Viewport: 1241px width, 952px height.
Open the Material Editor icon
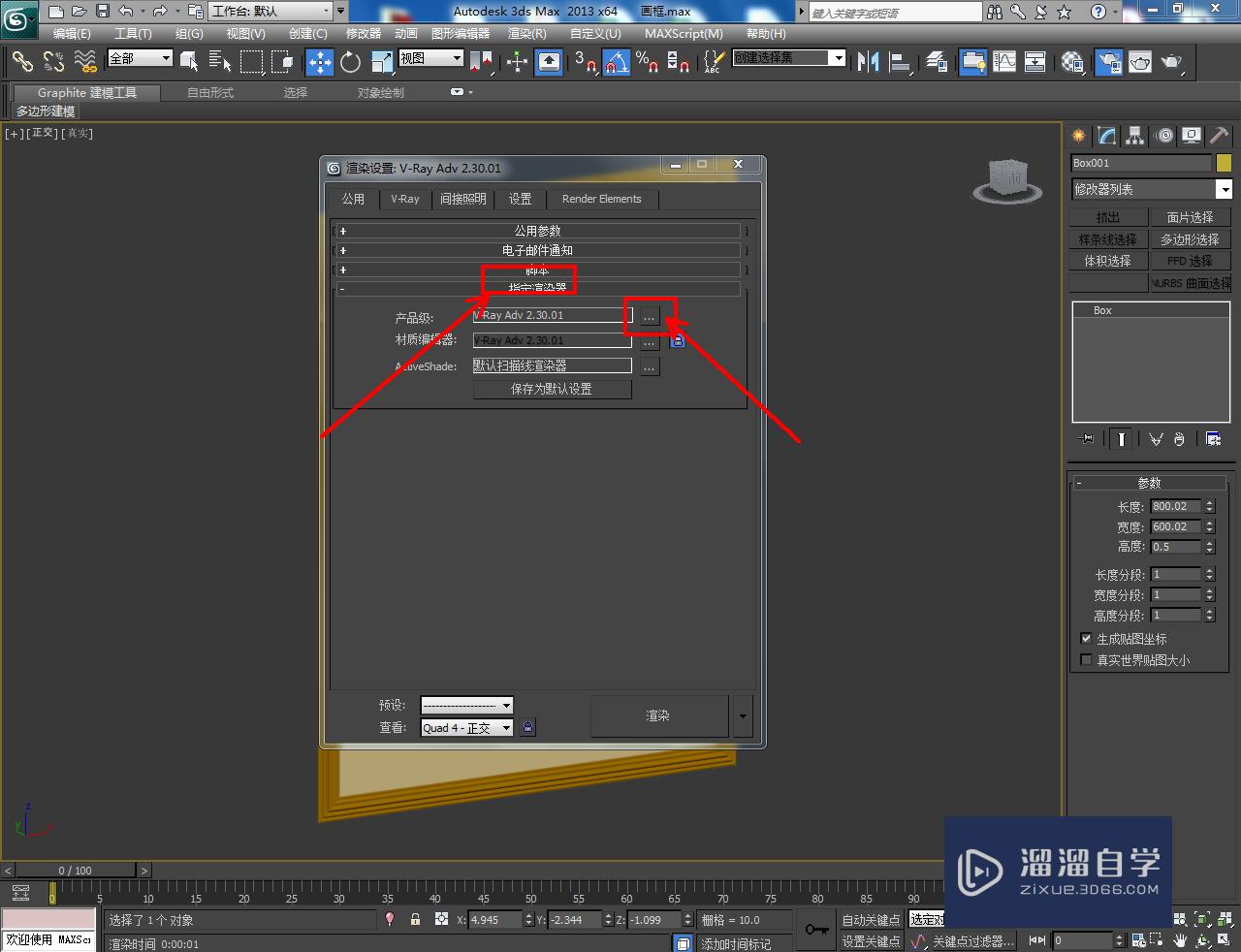point(1072,62)
